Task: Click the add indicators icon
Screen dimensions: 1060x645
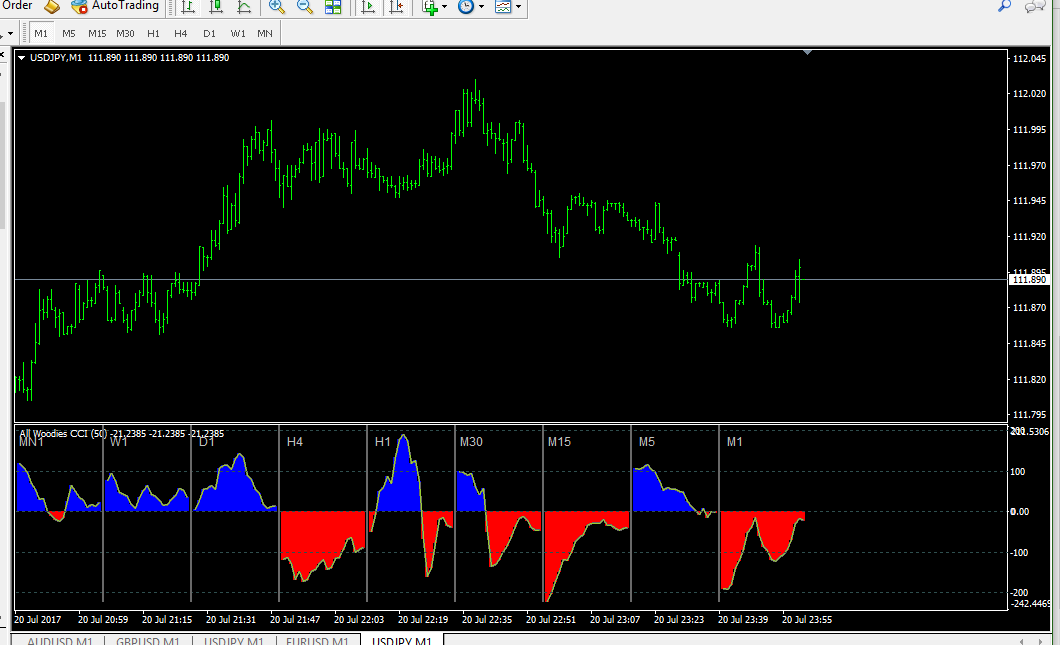Action: click(x=430, y=7)
